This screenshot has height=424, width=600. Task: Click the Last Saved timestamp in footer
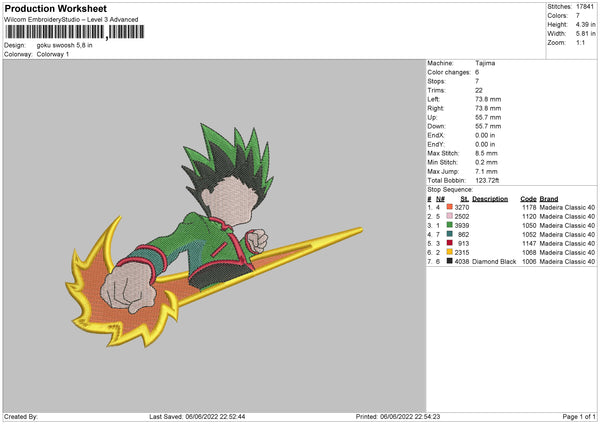196,416
